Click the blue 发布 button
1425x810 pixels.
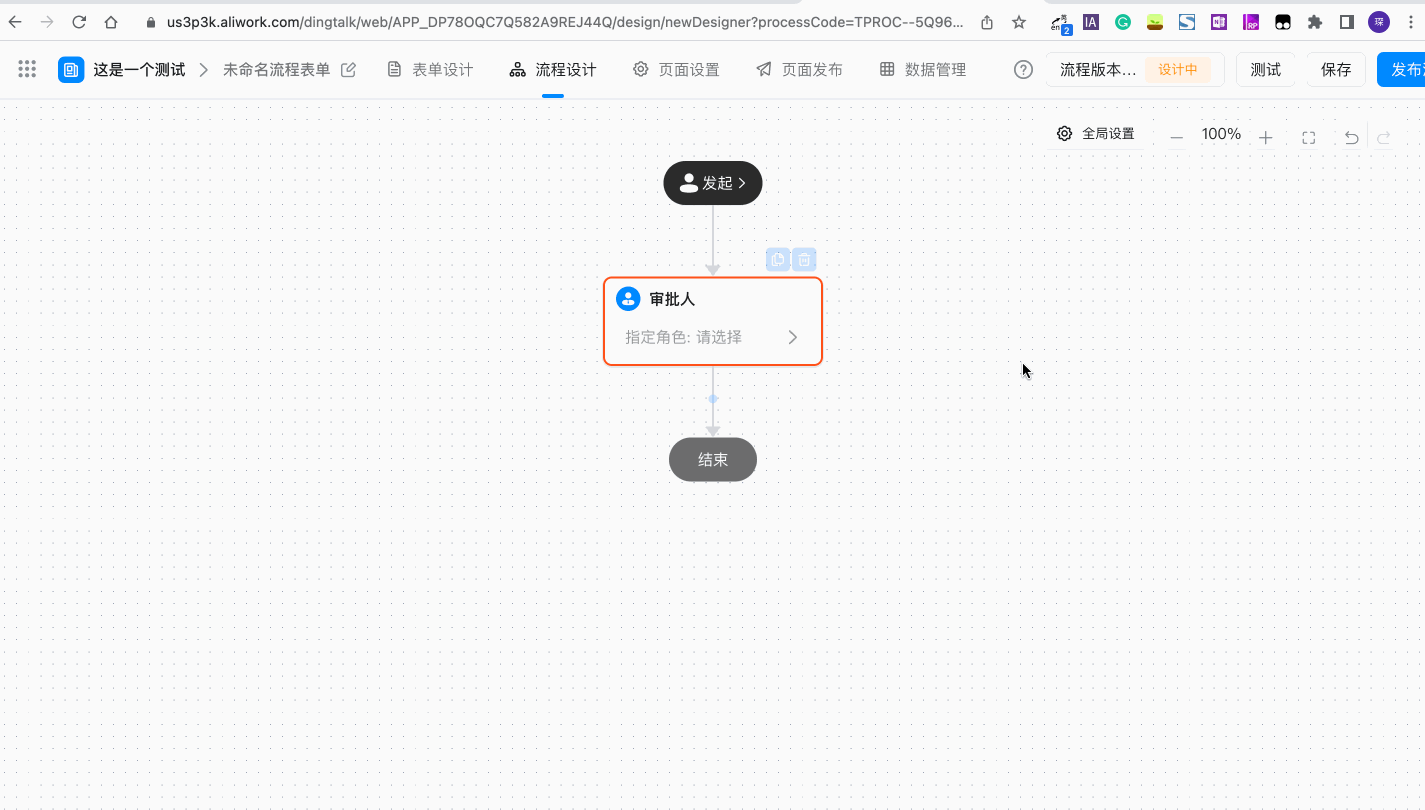click(x=1401, y=70)
